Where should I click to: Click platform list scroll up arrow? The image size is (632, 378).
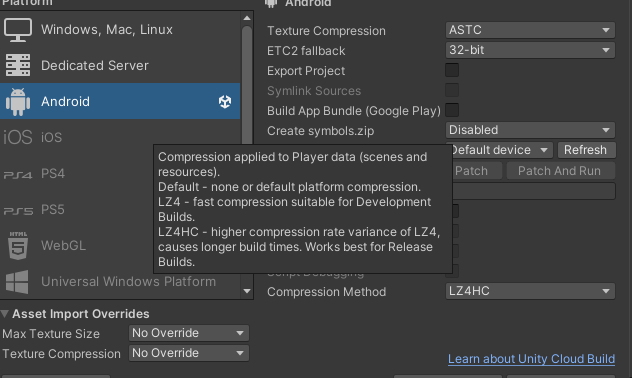click(247, 18)
